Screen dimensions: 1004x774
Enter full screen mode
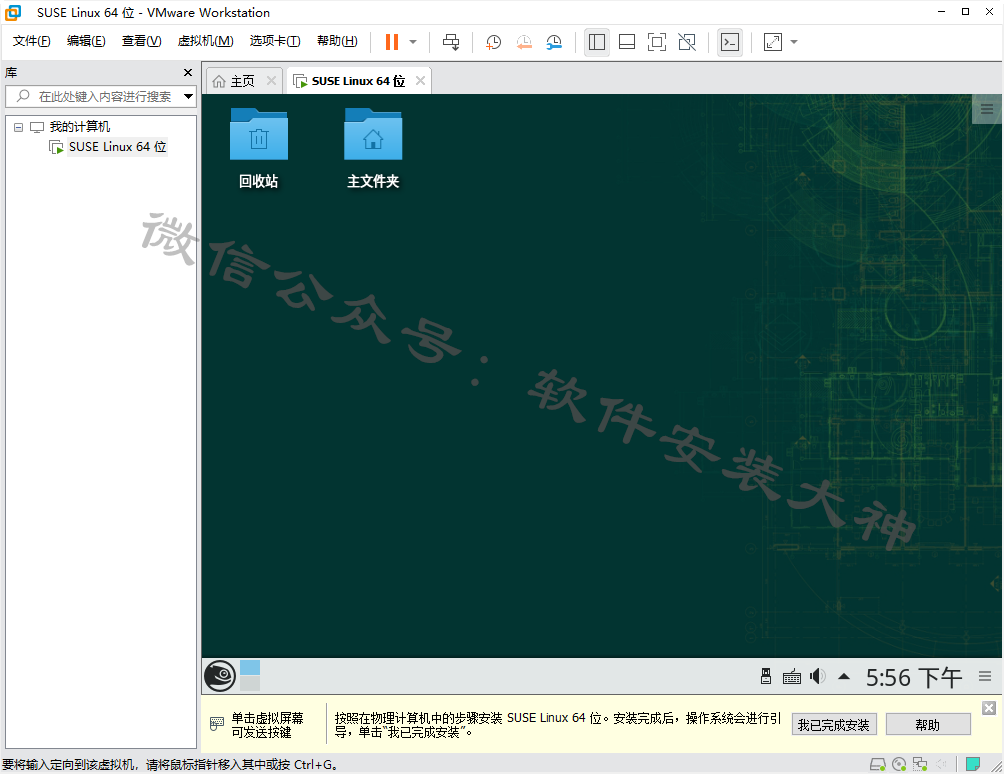coord(657,42)
